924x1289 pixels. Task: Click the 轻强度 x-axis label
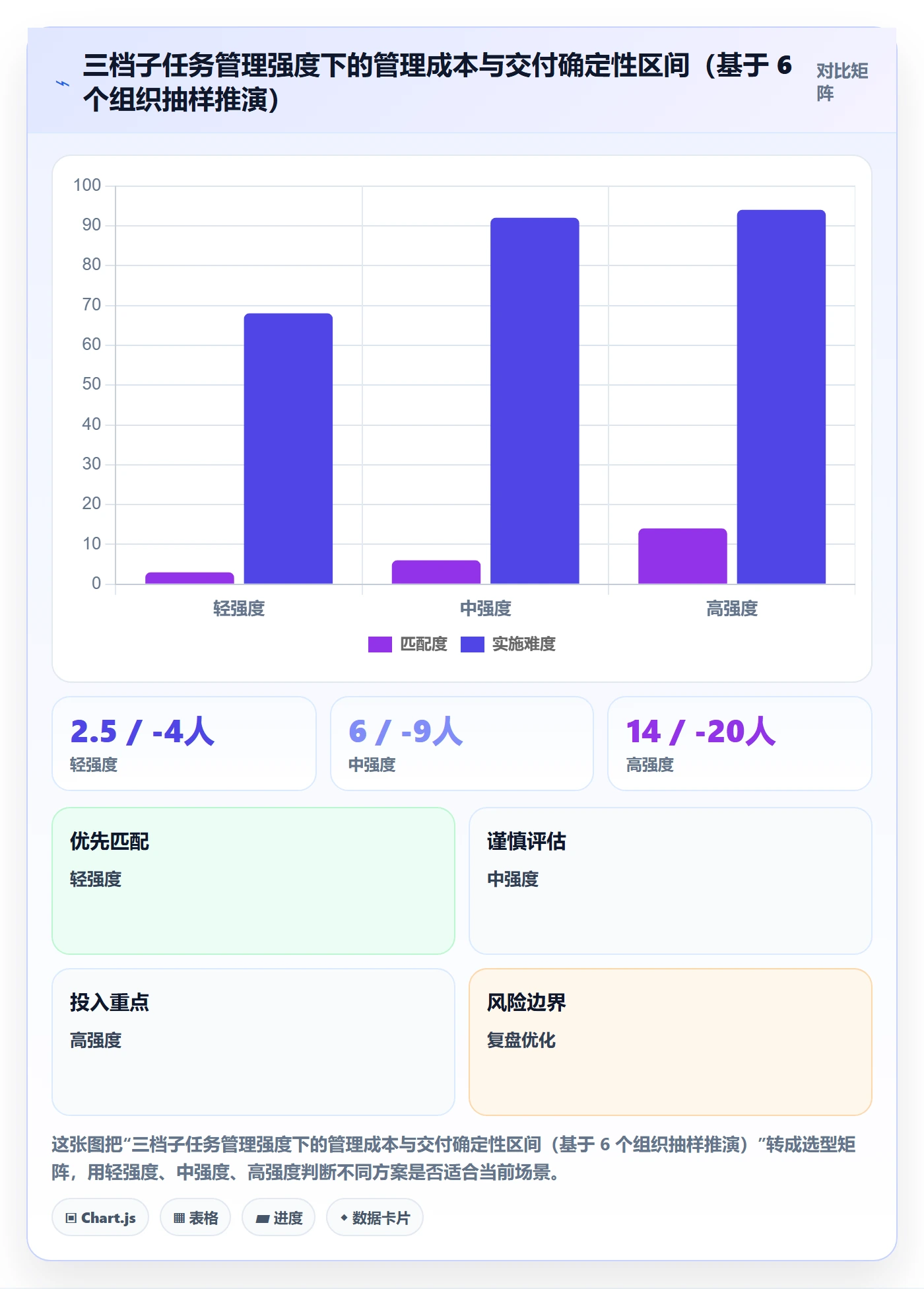pos(239,608)
